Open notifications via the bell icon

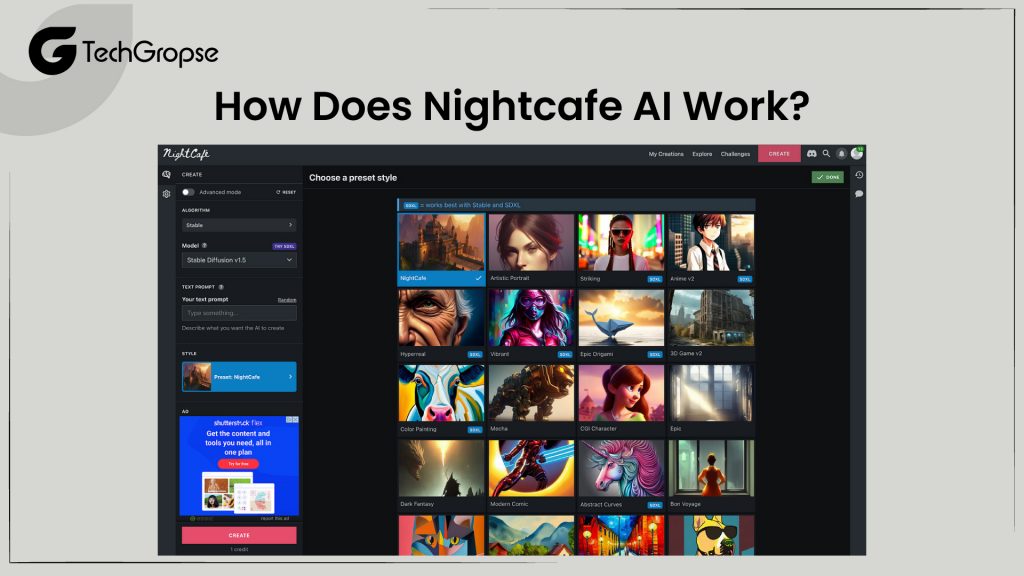click(x=841, y=153)
